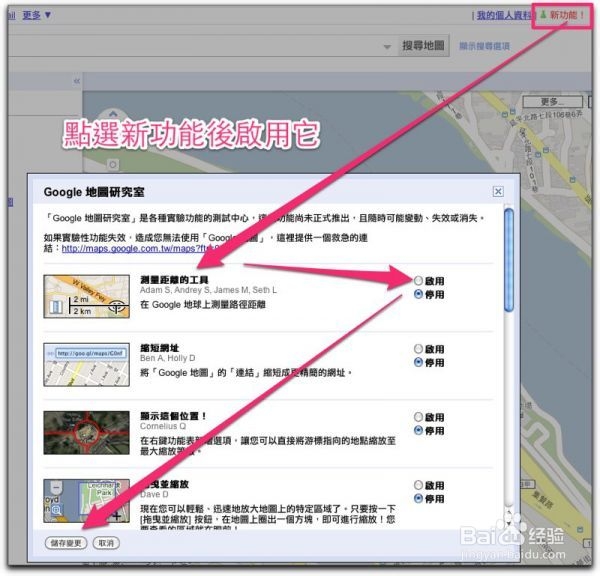Click the green flask icon beside 新功能
This screenshot has width=600, height=576.
click(x=543, y=15)
